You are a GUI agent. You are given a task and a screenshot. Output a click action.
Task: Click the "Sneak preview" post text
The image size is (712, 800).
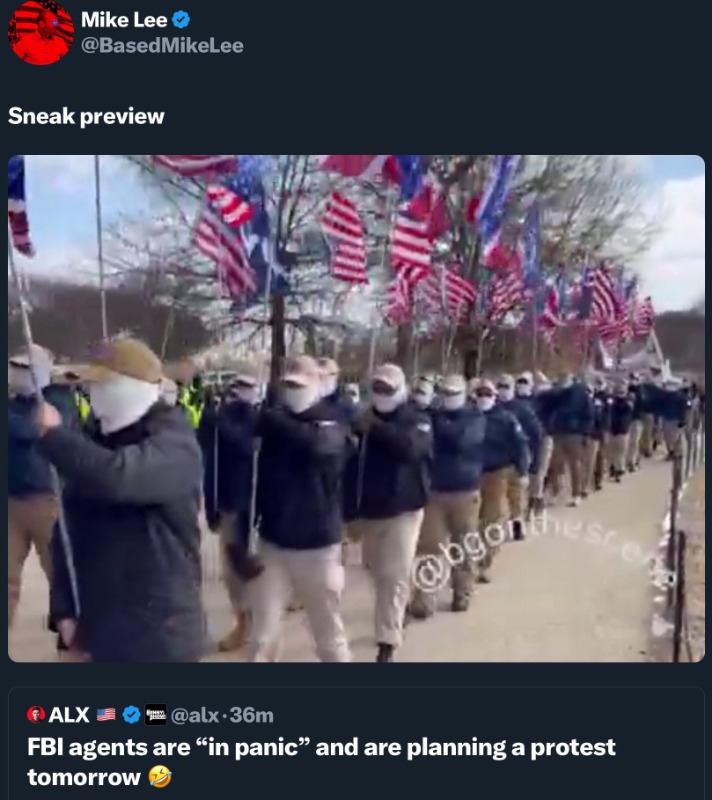coord(86,116)
